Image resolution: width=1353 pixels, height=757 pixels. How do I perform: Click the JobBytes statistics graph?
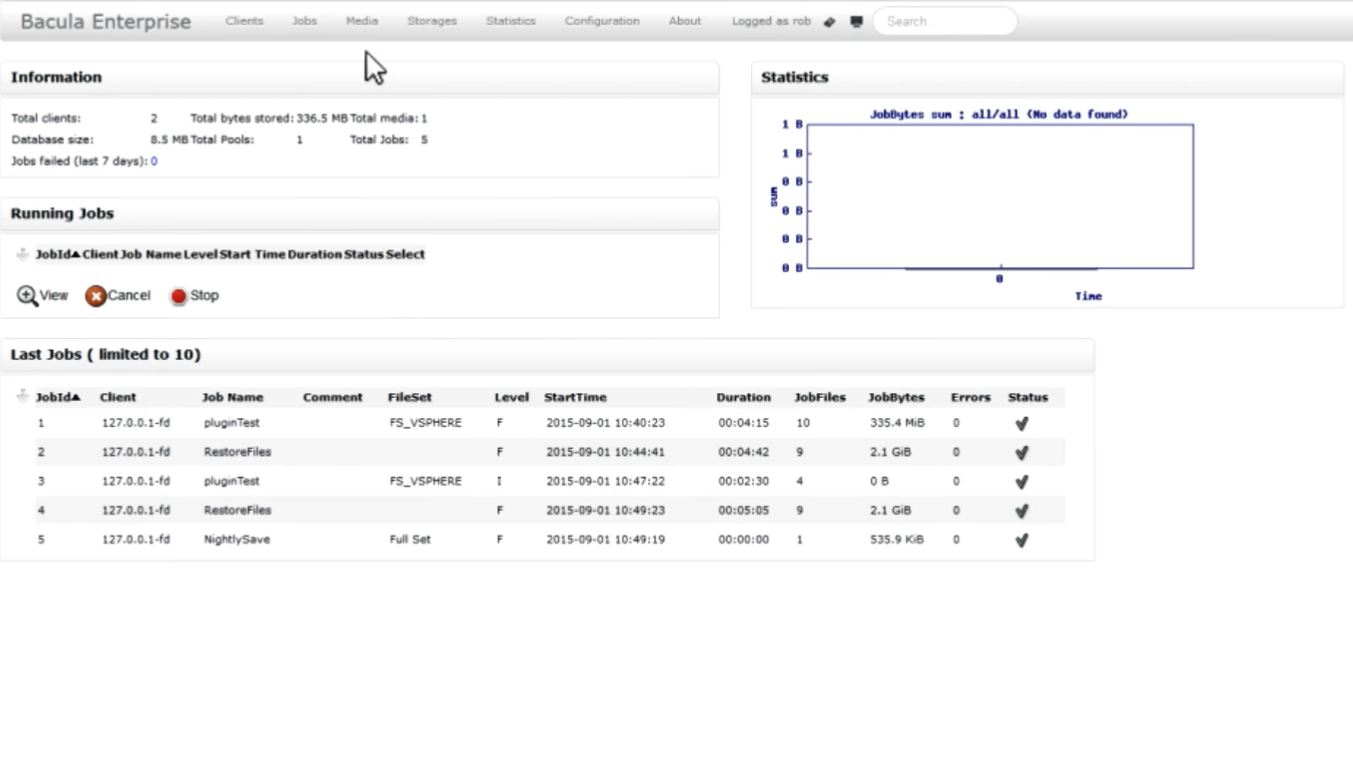pyautogui.click(x=999, y=196)
